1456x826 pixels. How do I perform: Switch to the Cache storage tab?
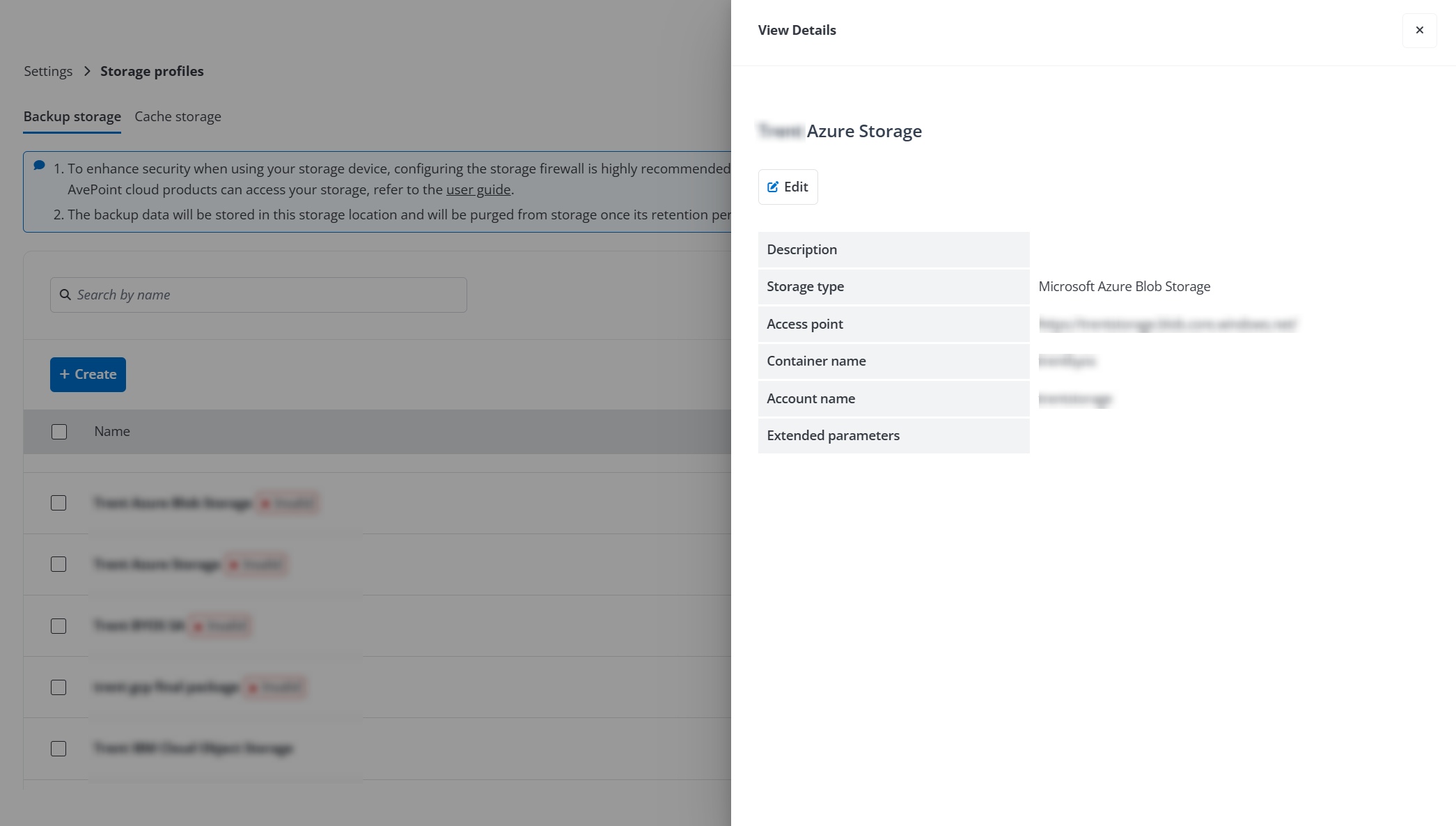click(x=178, y=116)
